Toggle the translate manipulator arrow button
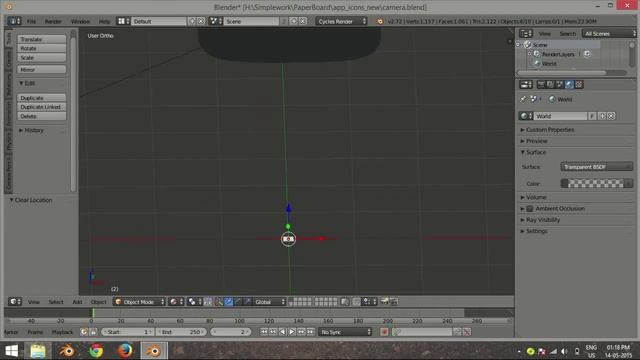Image resolution: width=640 pixels, height=360 pixels. point(229,302)
